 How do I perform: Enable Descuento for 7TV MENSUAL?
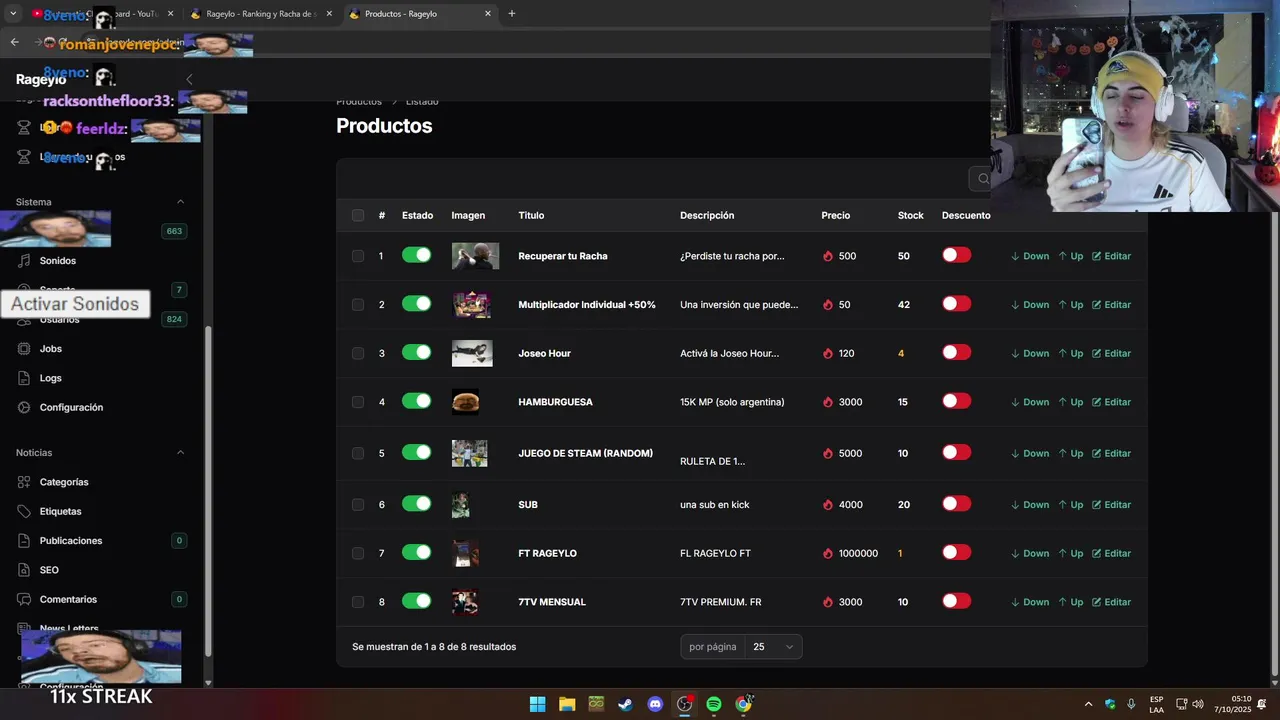pyautogui.click(x=957, y=601)
